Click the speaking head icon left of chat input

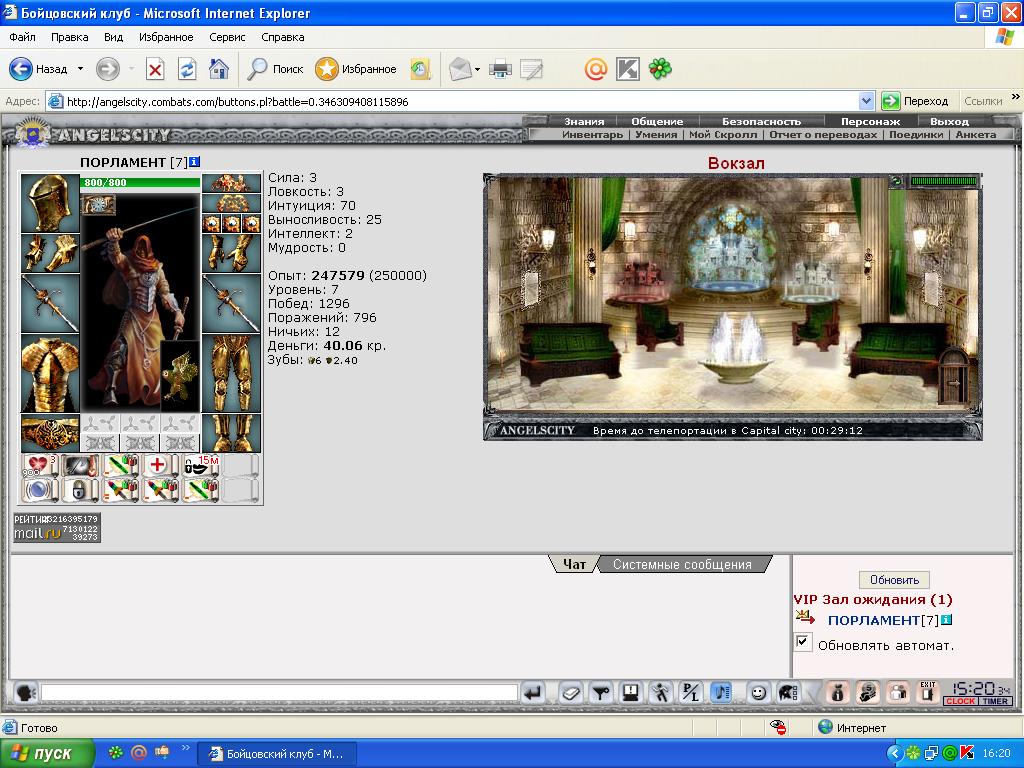pos(25,692)
